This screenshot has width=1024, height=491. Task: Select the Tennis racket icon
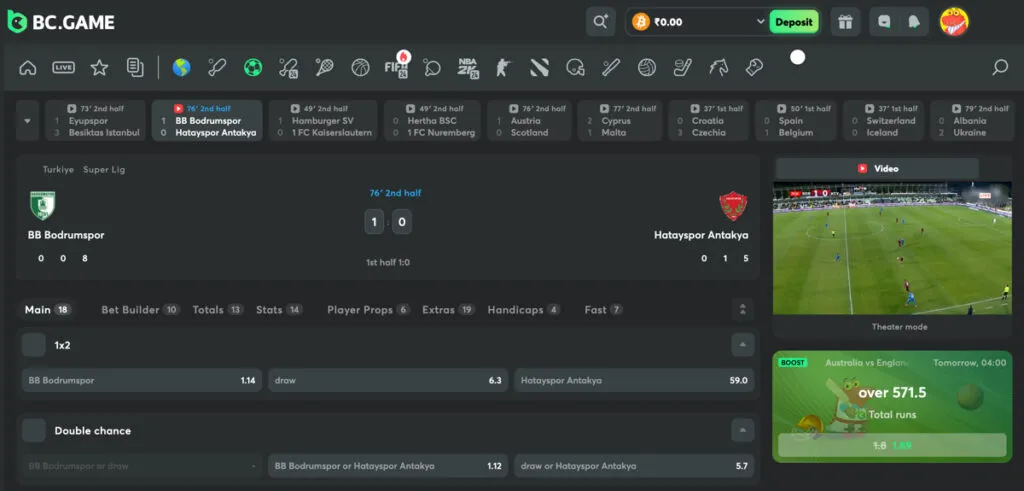point(325,67)
